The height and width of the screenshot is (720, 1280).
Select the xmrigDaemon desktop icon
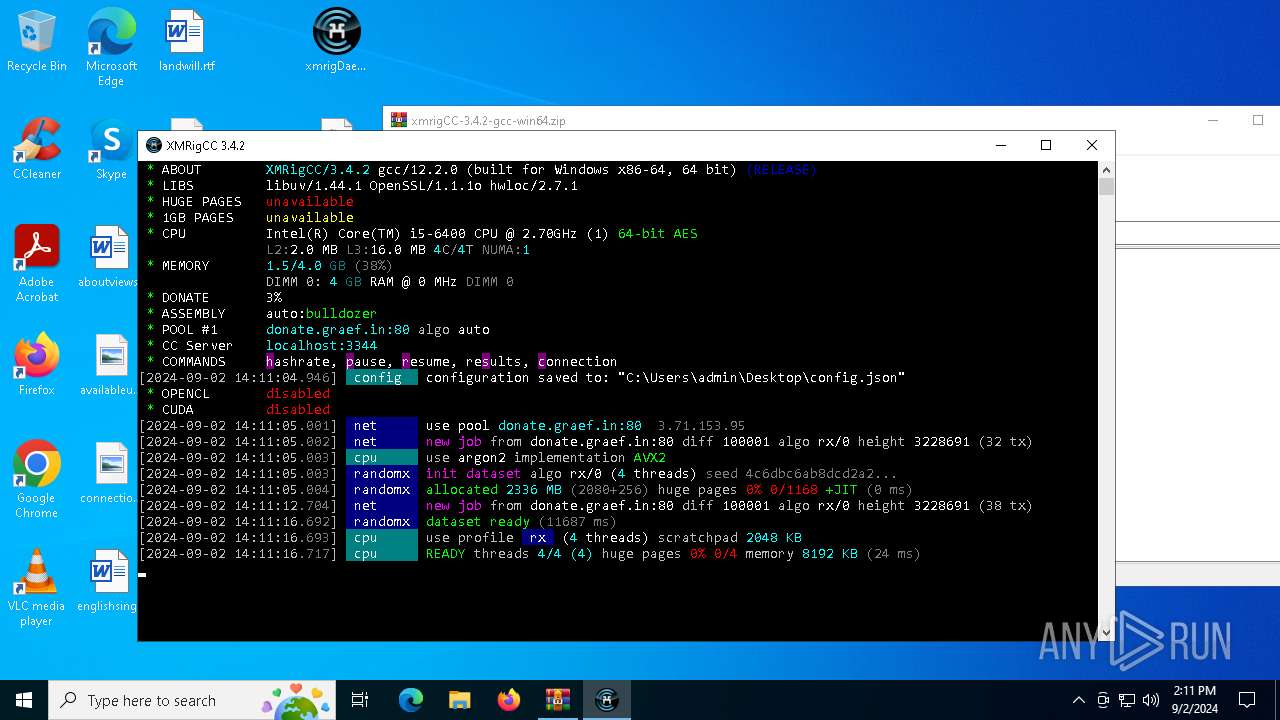(x=336, y=42)
